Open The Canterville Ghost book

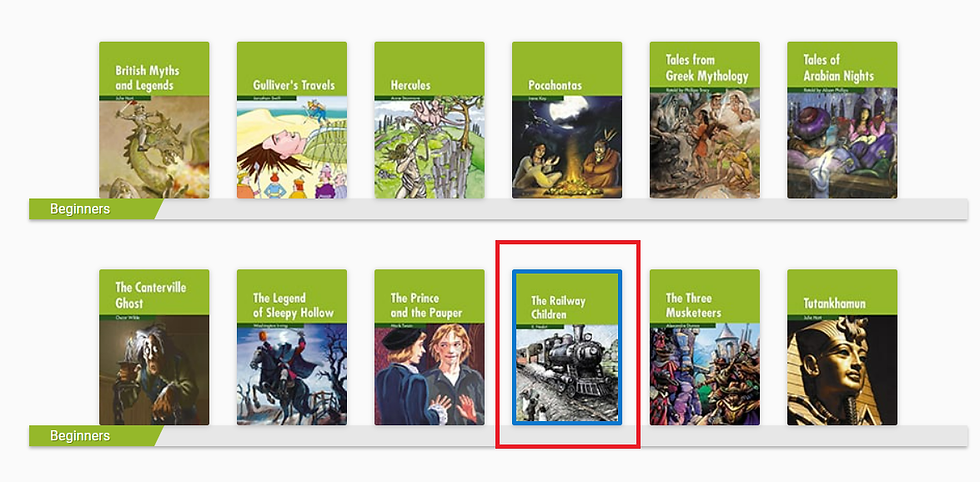pos(154,347)
